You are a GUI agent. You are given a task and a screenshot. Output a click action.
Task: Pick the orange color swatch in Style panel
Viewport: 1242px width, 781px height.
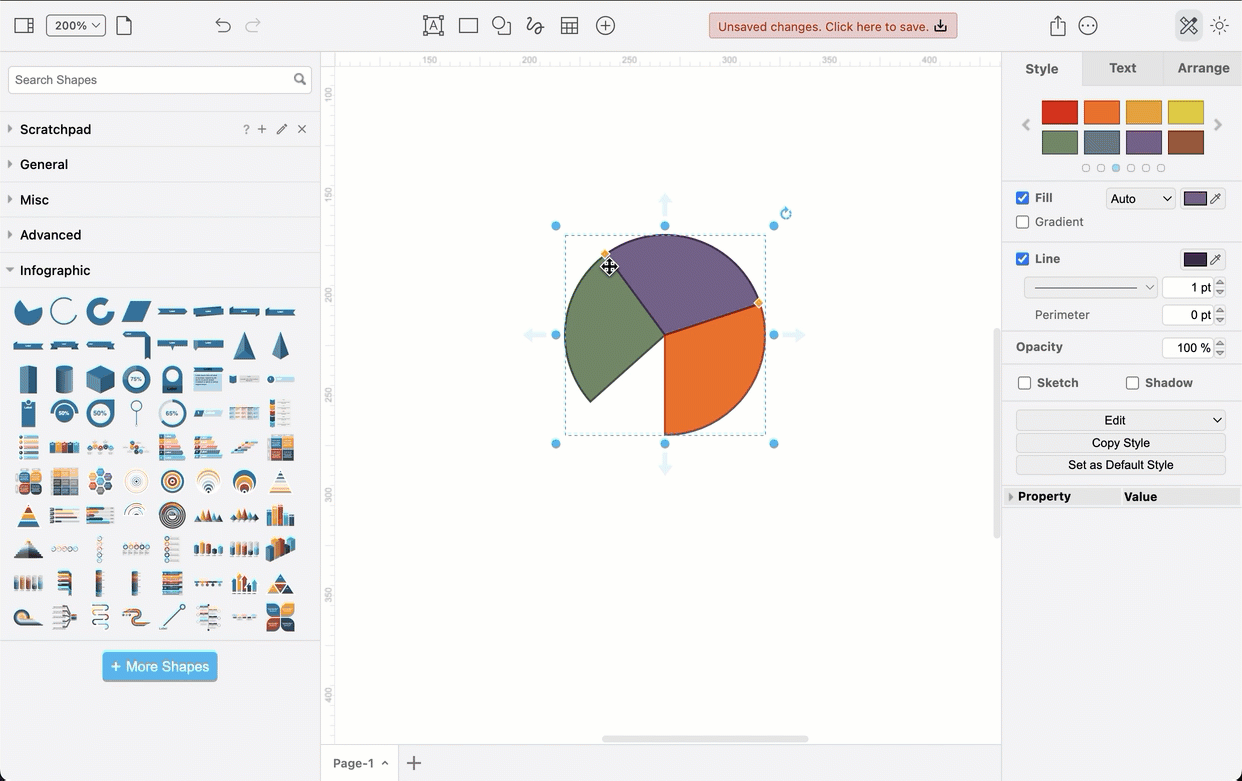(1101, 111)
